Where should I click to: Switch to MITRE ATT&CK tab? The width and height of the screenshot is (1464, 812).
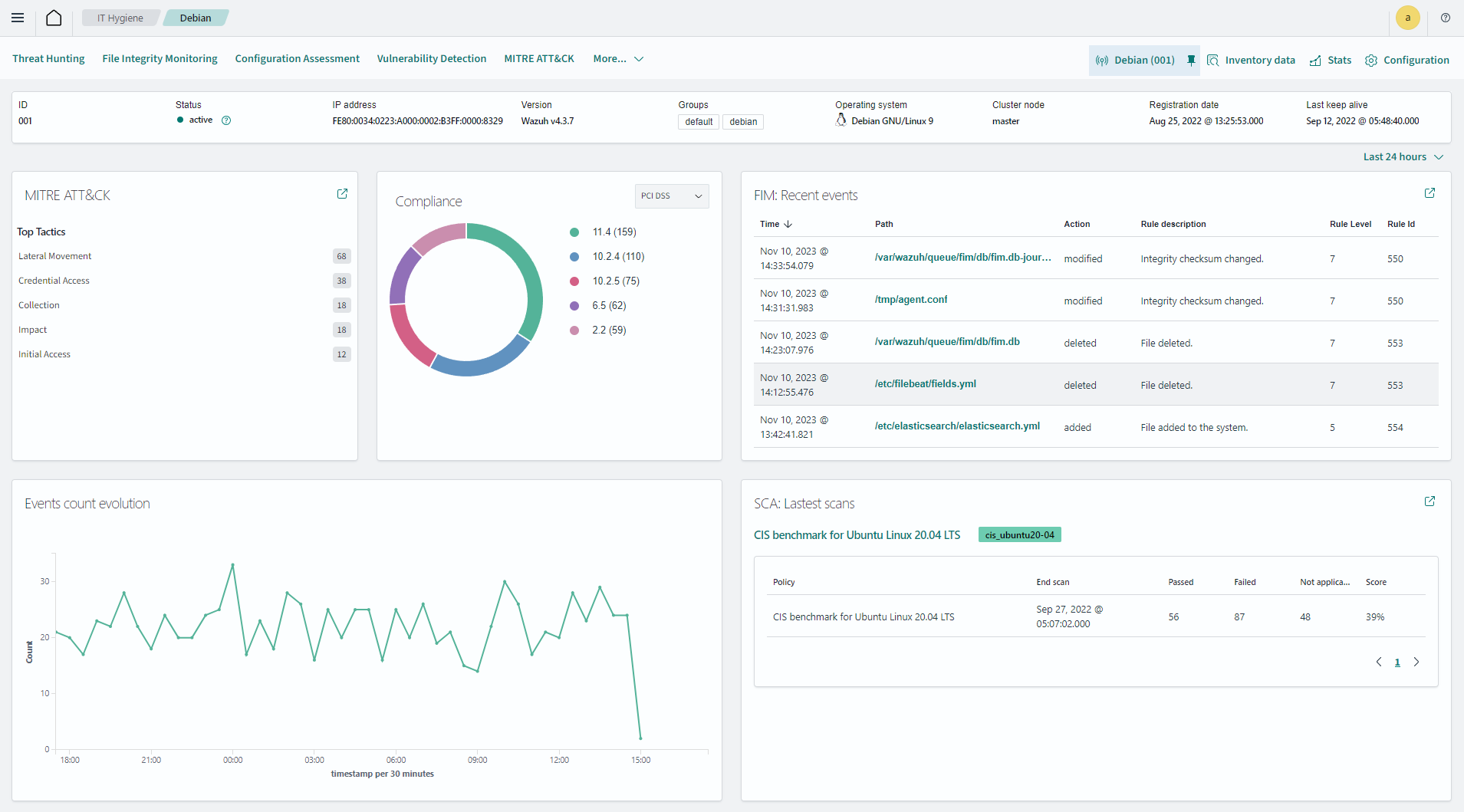(539, 58)
